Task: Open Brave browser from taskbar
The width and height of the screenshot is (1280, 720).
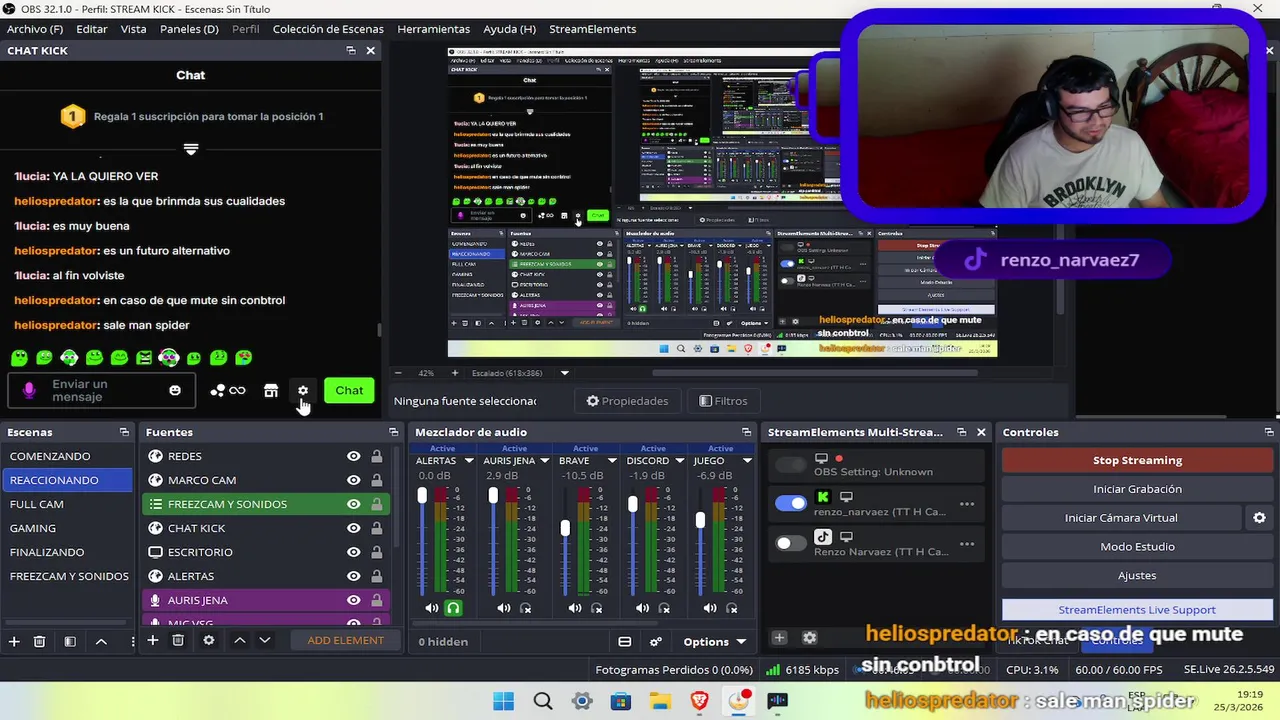Action: coord(699,701)
